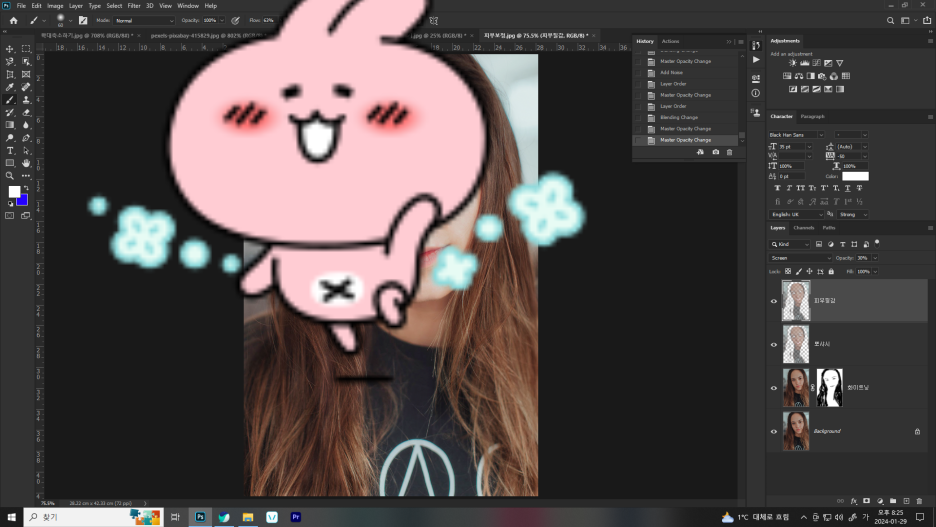Add a Color Balance adjustment
The height and width of the screenshot is (527, 936).
point(799,76)
